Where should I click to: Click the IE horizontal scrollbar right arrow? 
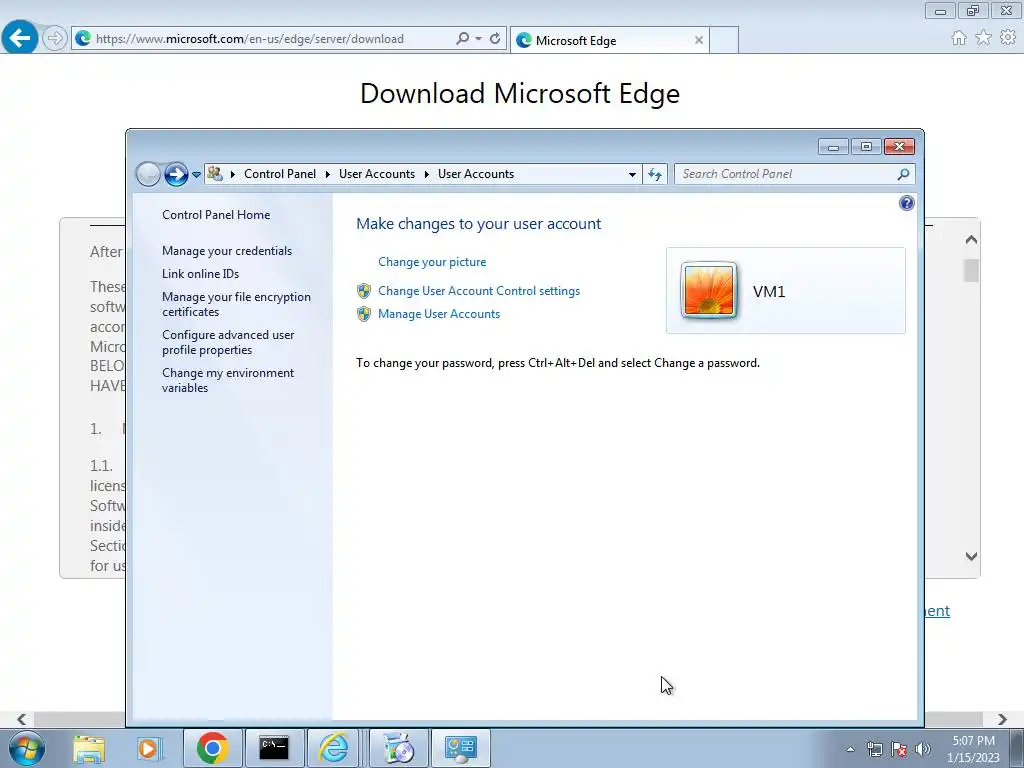click(x=1002, y=719)
